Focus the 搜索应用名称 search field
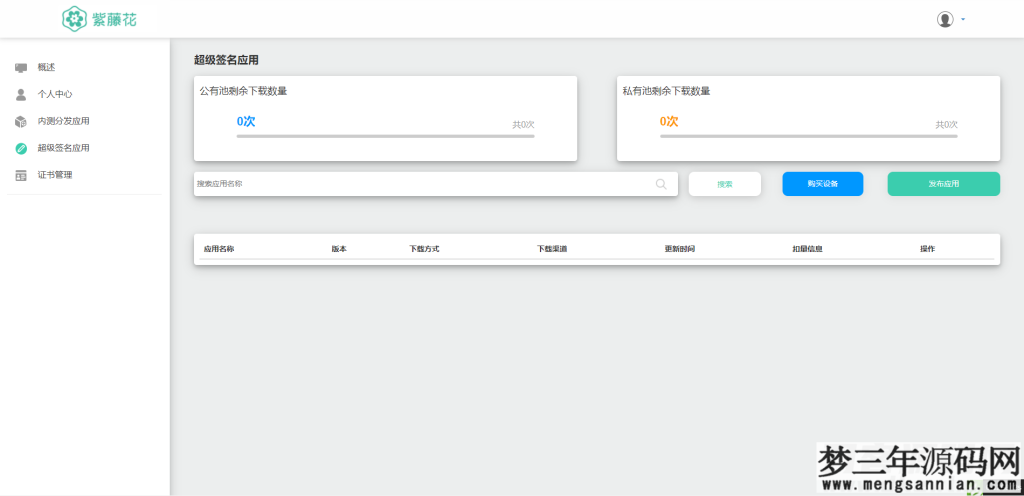1024x496 pixels. click(x=436, y=184)
